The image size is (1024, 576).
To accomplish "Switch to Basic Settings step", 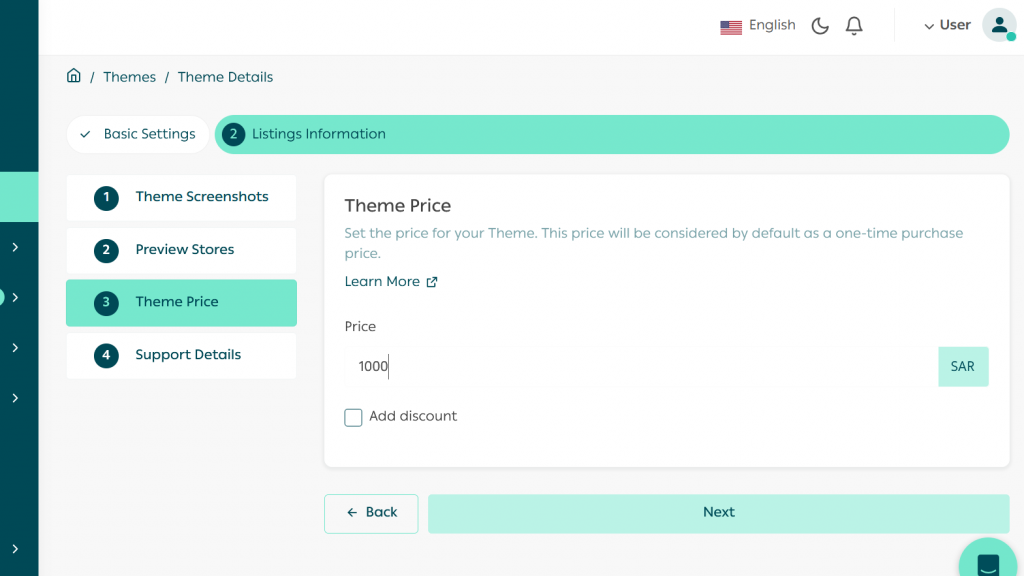I will pyautogui.click(x=138, y=134).
